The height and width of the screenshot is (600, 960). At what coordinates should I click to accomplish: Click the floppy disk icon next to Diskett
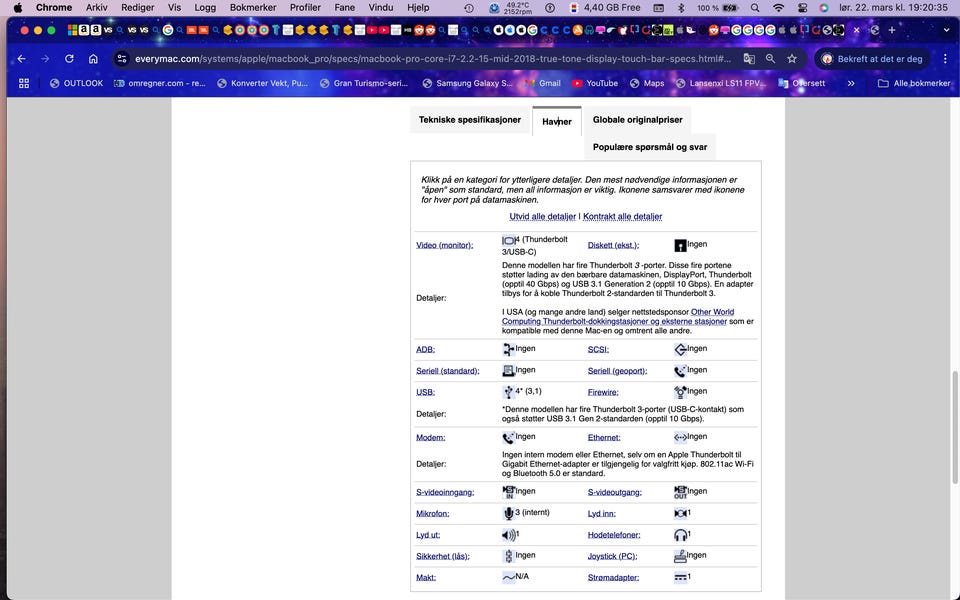(x=680, y=246)
